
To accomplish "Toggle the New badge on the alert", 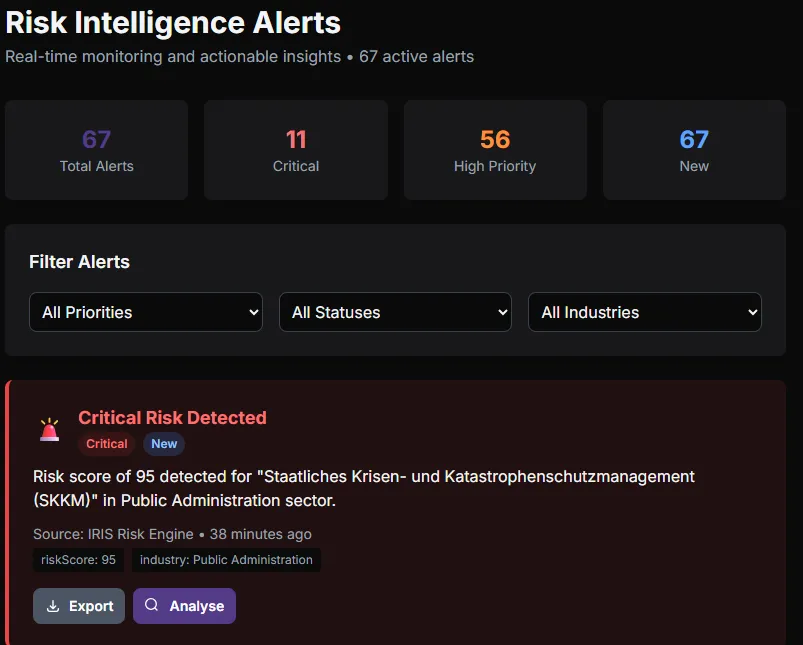I will [163, 444].
